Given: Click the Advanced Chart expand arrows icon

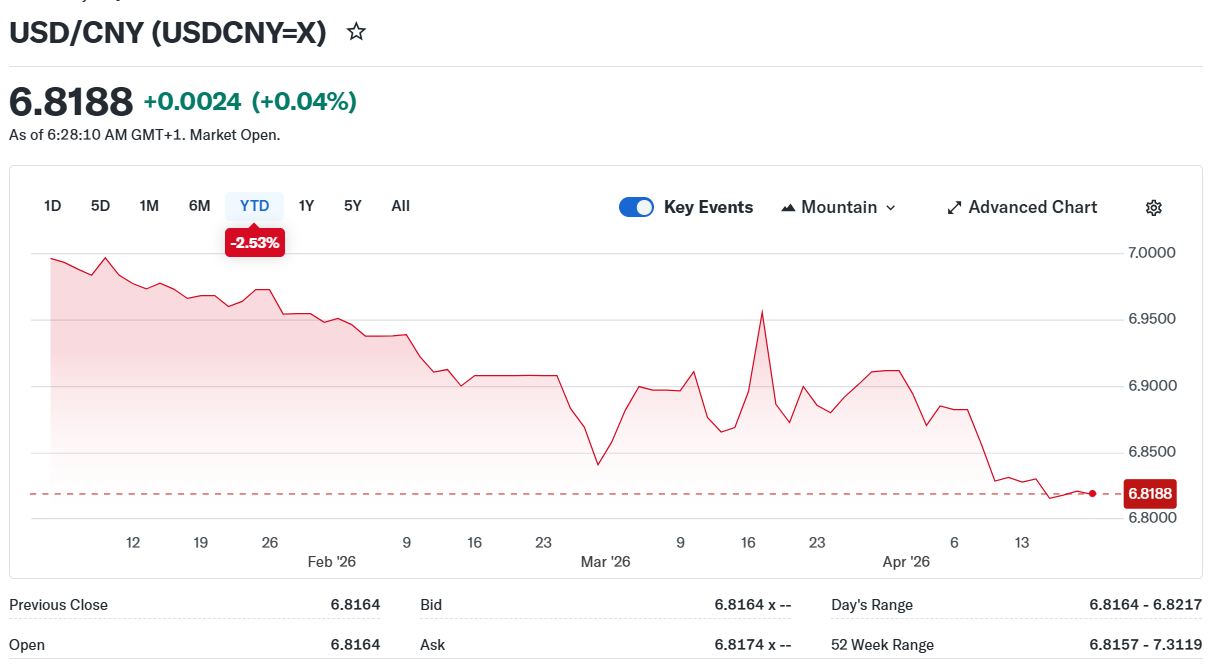Looking at the screenshot, I should tap(954, 208).
